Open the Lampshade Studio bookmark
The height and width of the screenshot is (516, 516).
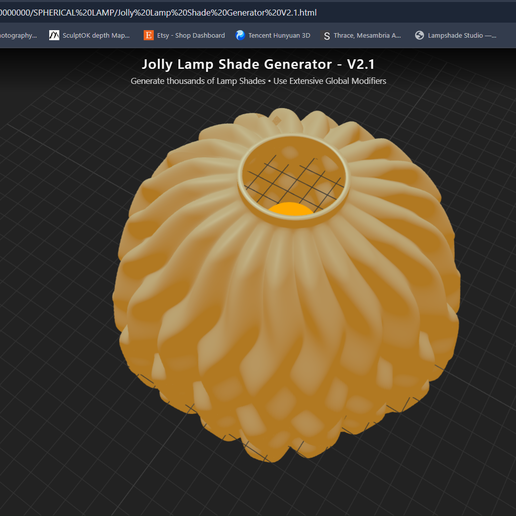[x=455, y=35]
